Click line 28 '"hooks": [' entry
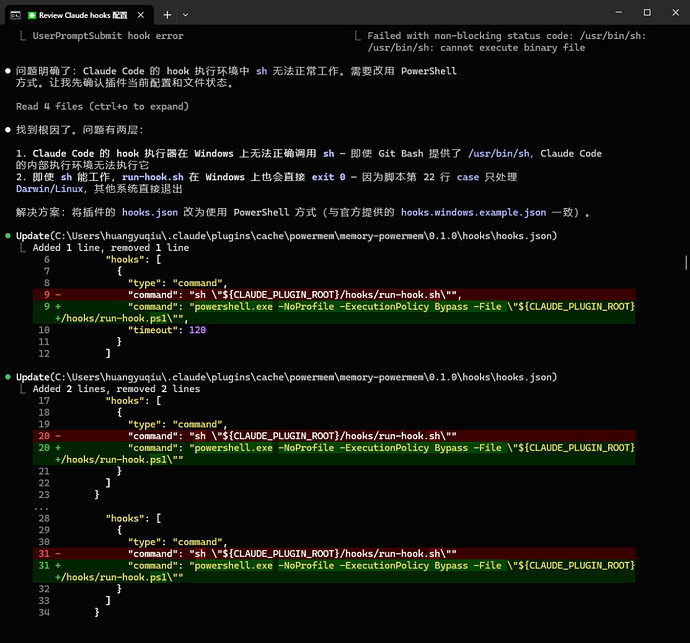 (x=133, y=518)
